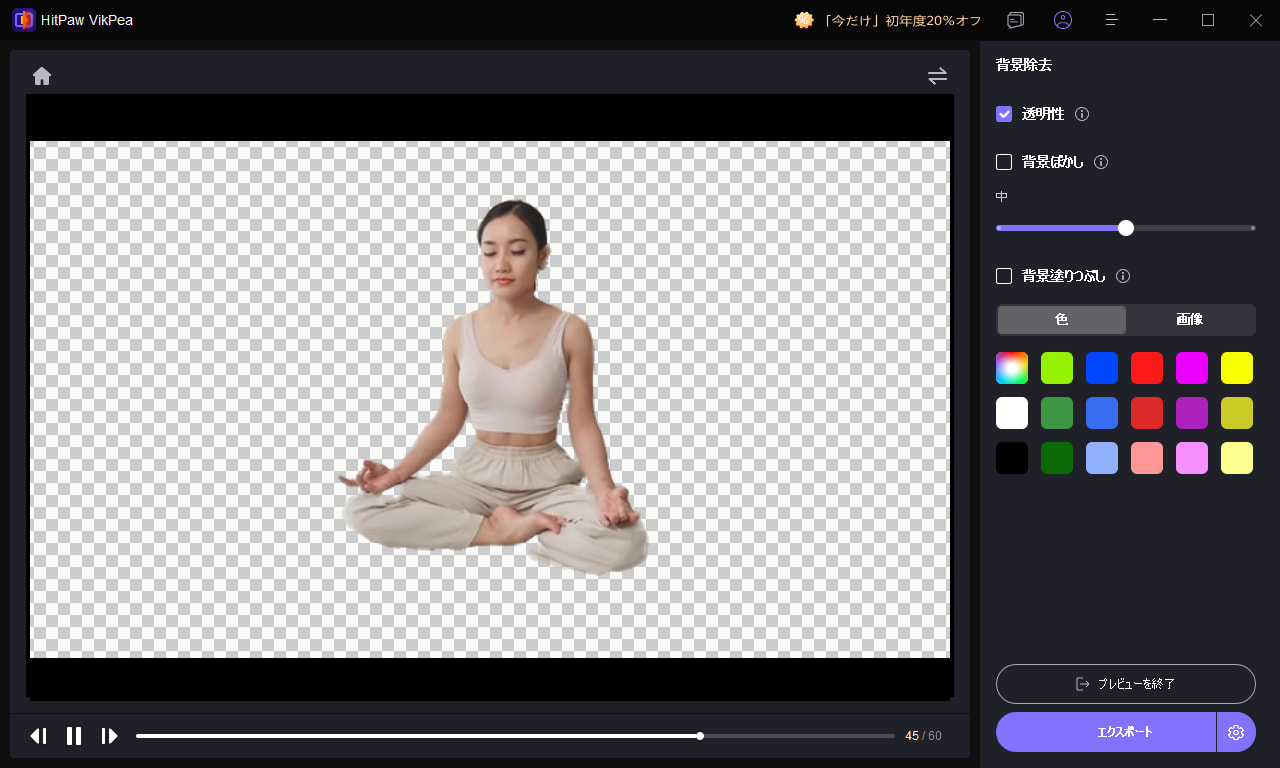Screen dimensions: 1280x768
Task: Select the solid red background color swatch
Action: coord(1147,367)
